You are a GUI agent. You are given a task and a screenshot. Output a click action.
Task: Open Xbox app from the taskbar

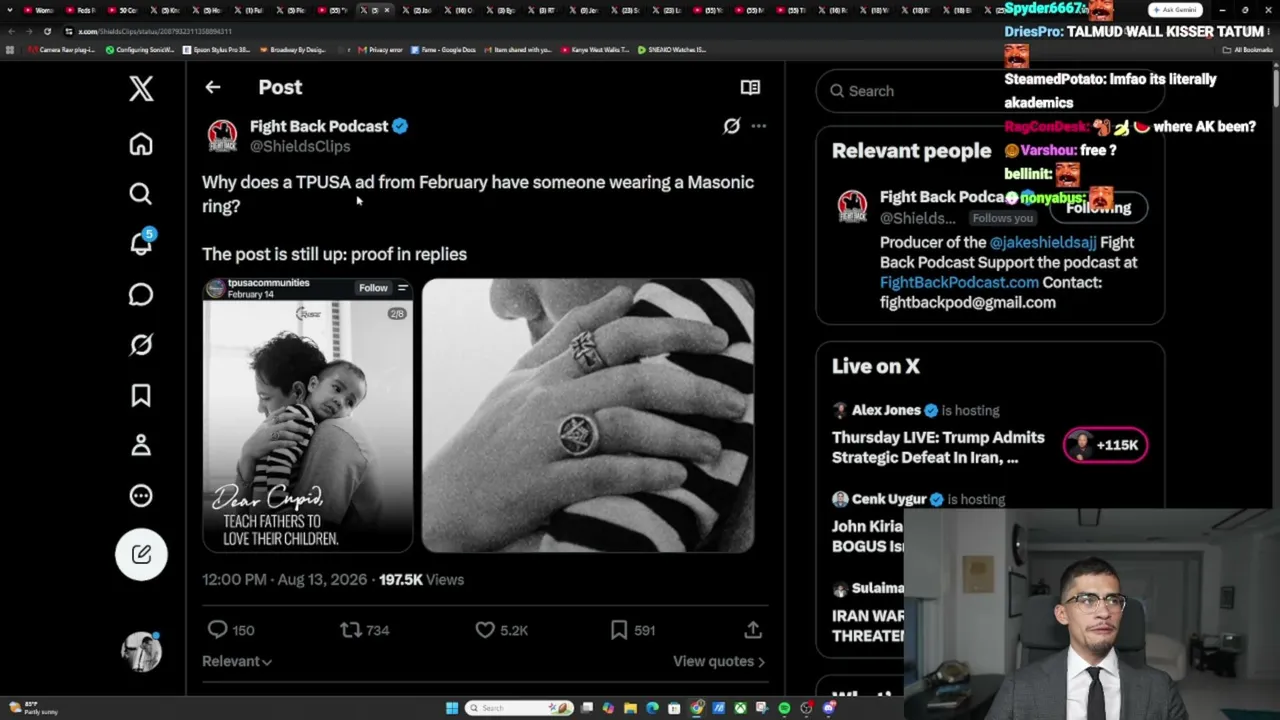point(740,708)
